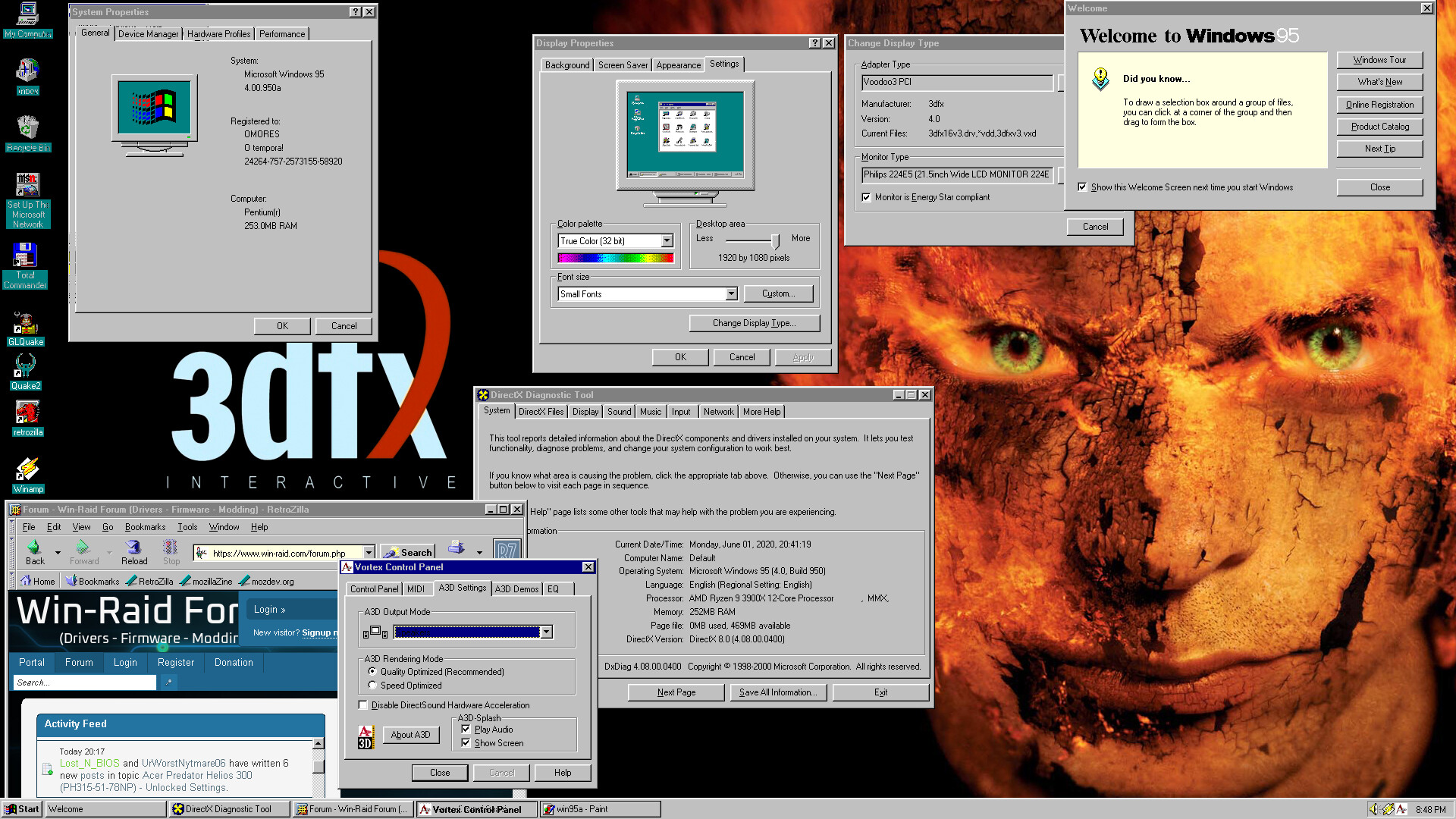Click Change Display Type button in Display Properties

753,322
